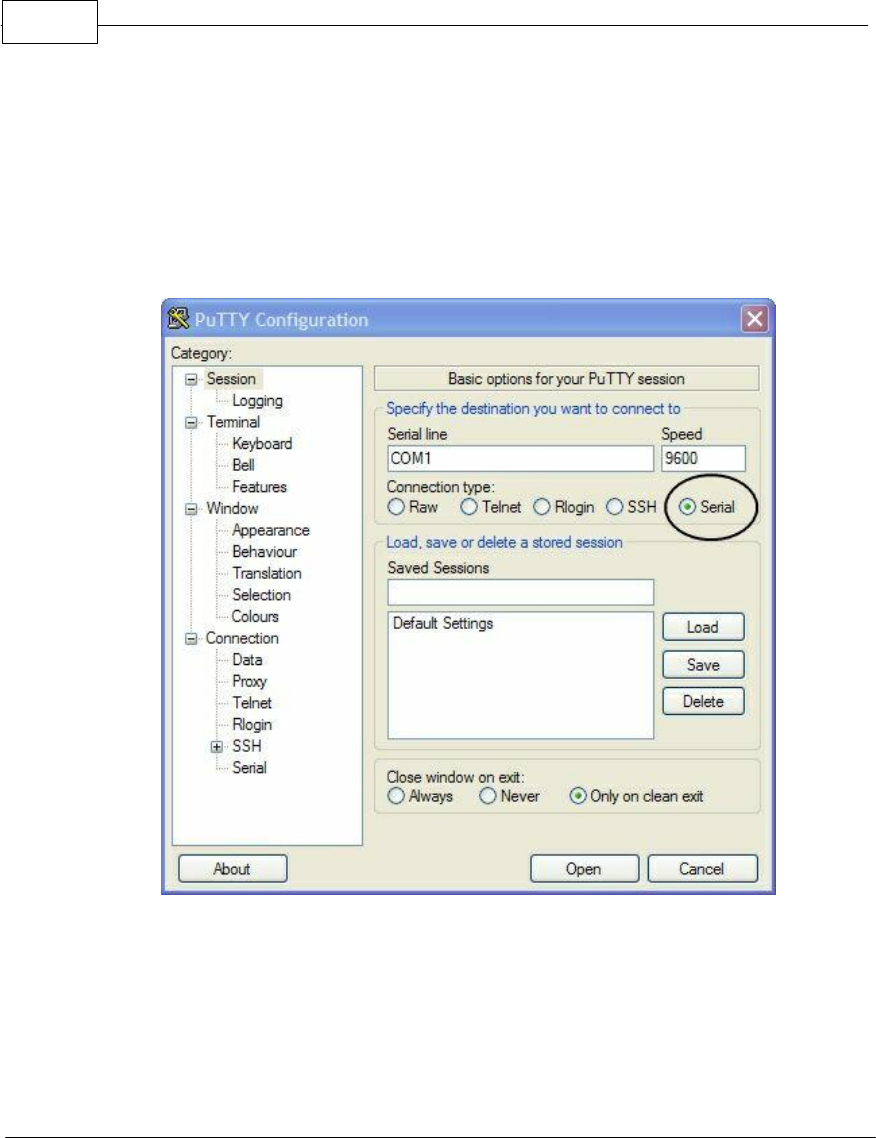Screen dimensions: 876x1138
Task: Open the Colours category
Action: pyautogui.click(x=255, y=616)
